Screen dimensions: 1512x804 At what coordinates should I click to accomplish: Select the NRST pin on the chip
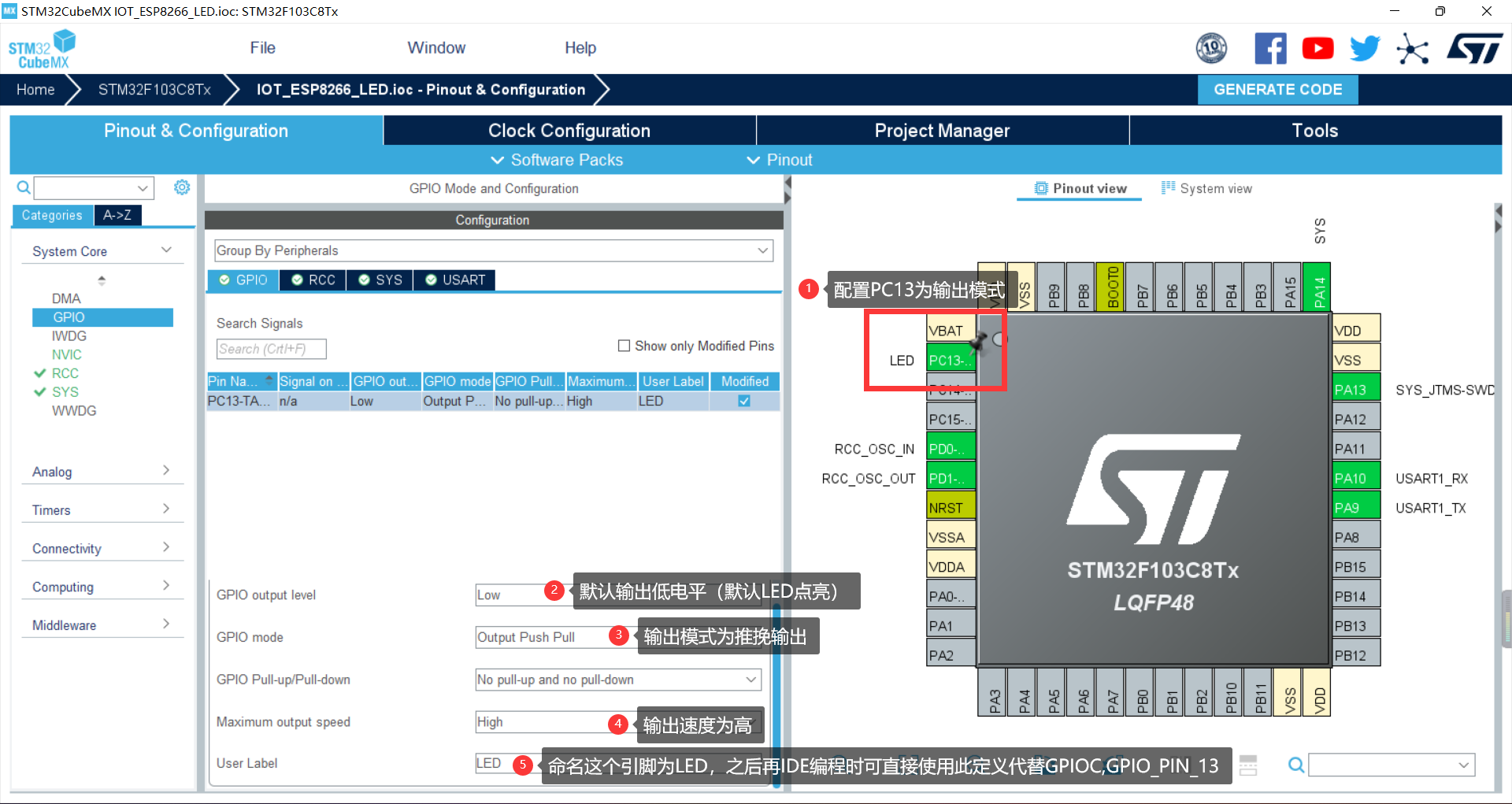pos(951,508)
